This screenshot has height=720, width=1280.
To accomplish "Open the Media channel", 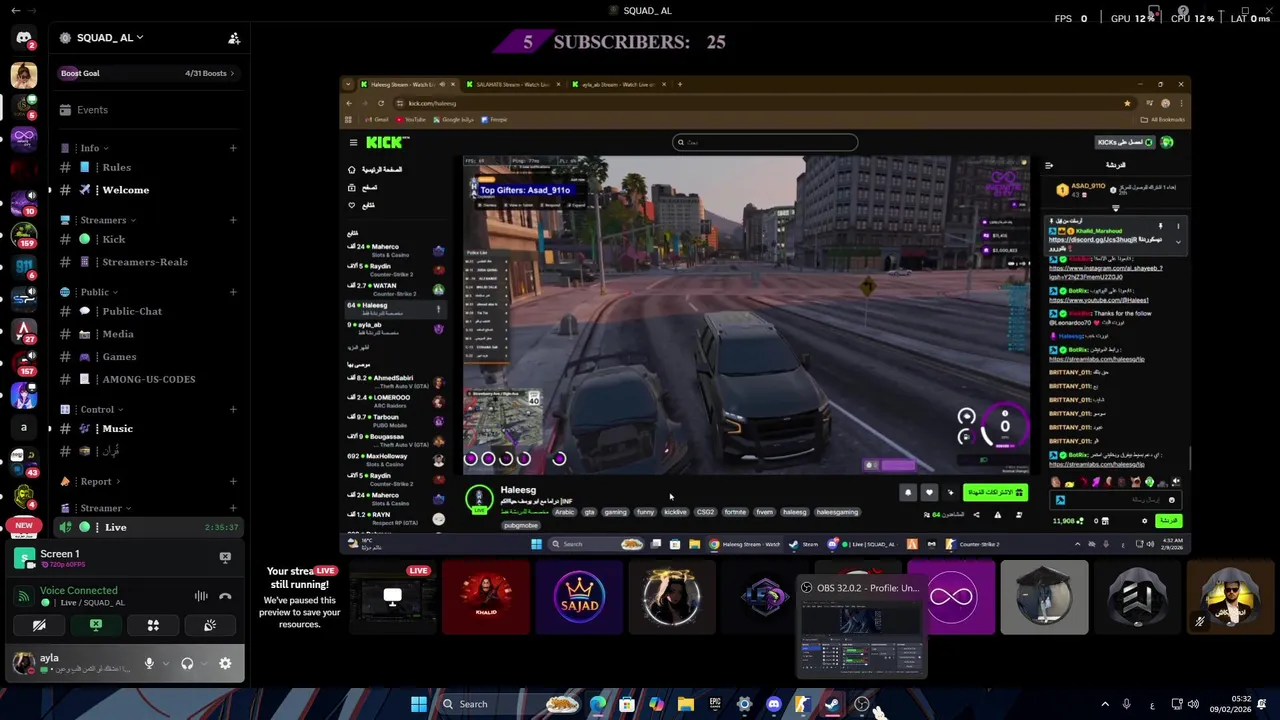I will (x=147, y=334).
